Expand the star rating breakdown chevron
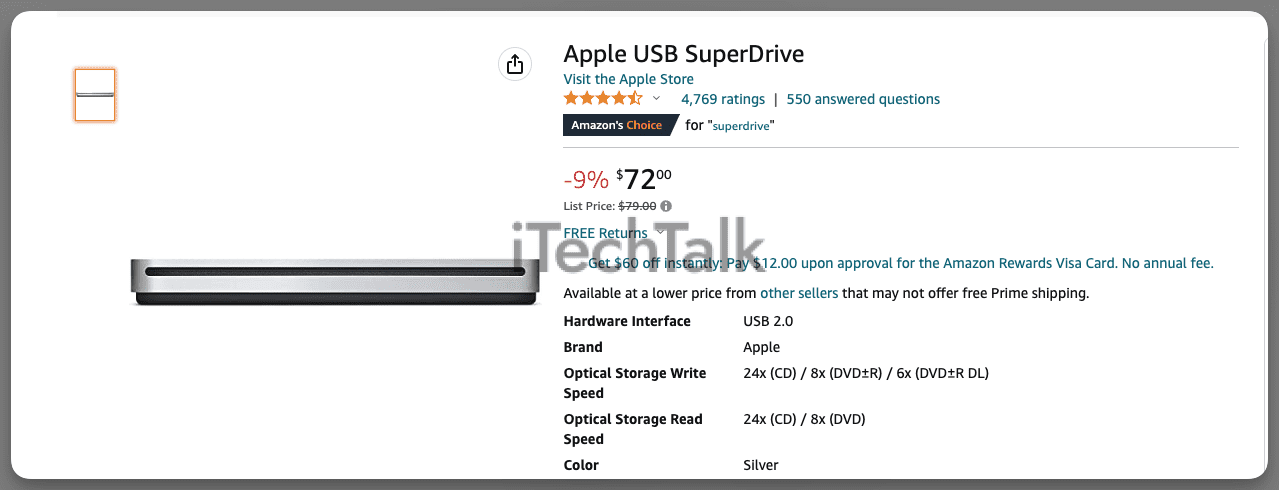Viewport: 1279px width, 490px height. point(656,99)
